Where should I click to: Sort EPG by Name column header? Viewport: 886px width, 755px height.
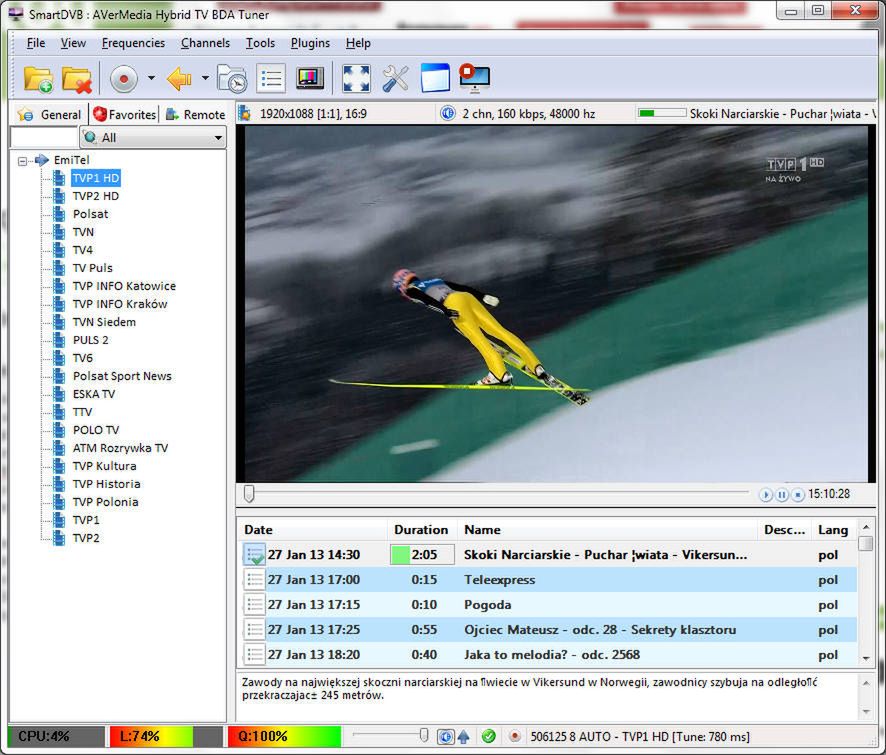607,530
